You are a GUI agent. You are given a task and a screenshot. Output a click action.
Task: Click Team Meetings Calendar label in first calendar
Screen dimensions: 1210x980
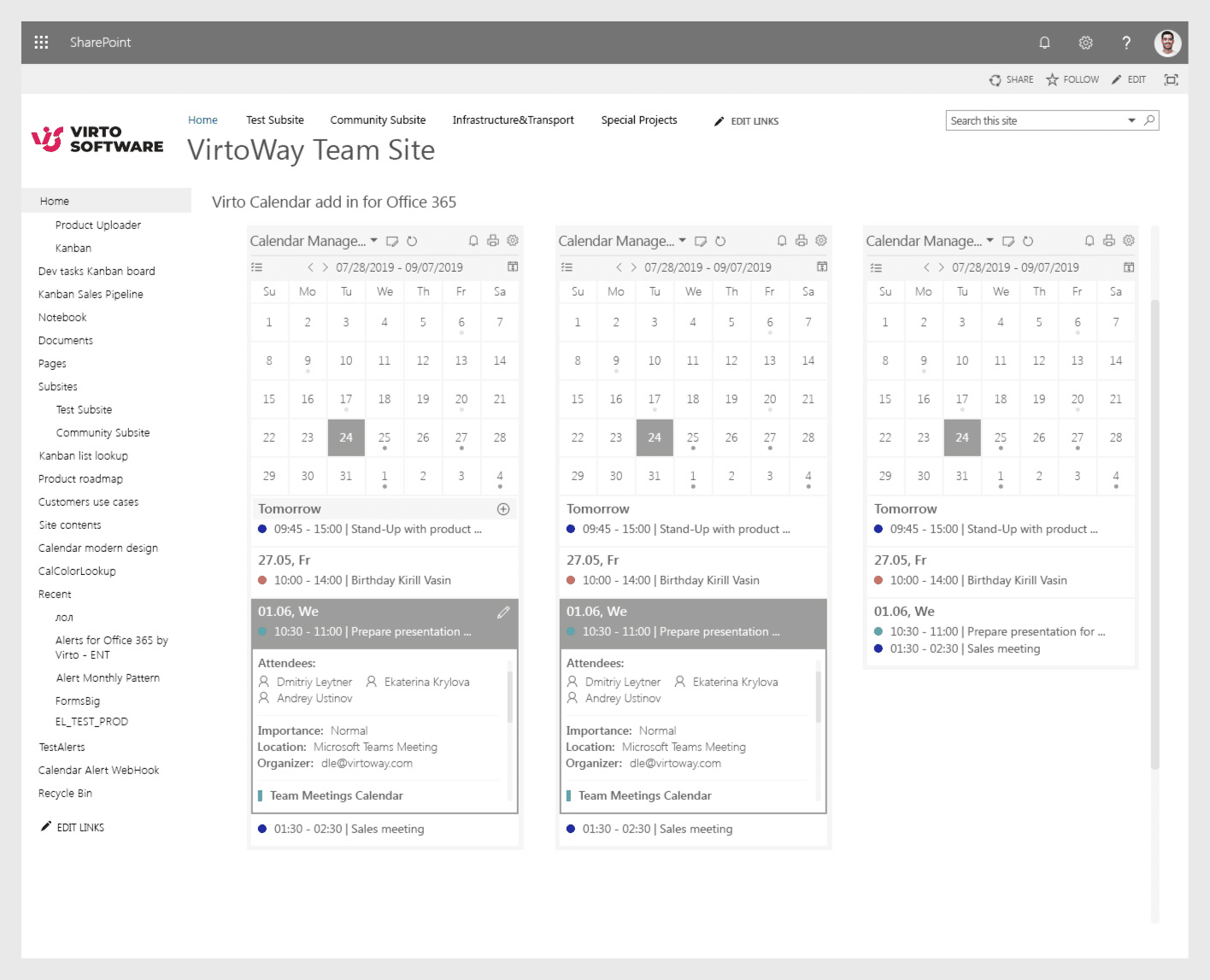click(337, 795)
